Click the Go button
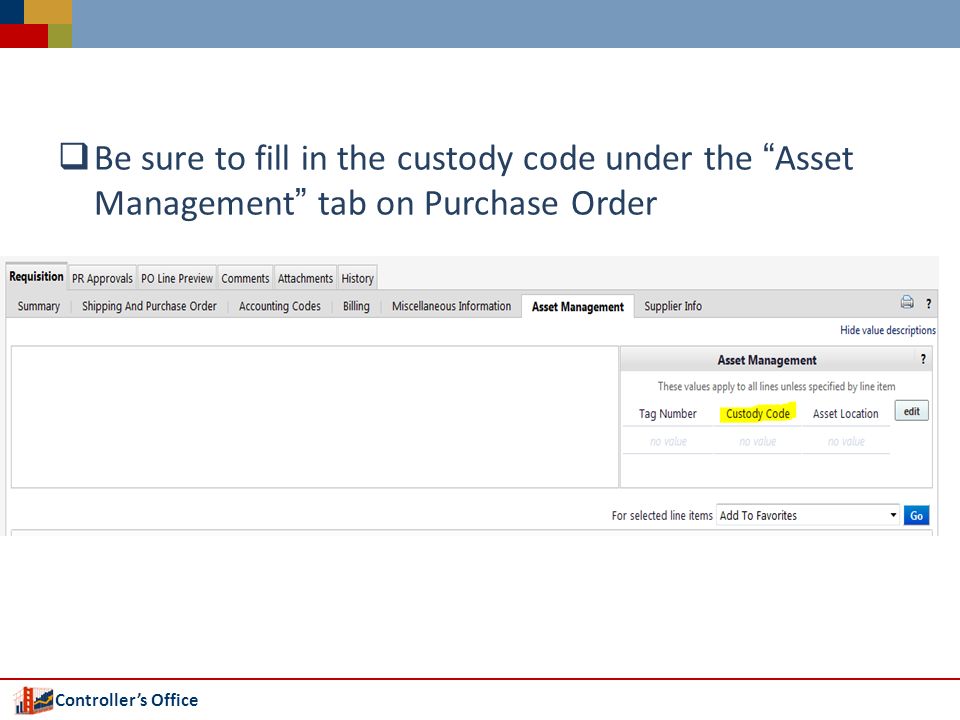The image size is (960, 720). [916, 516]
